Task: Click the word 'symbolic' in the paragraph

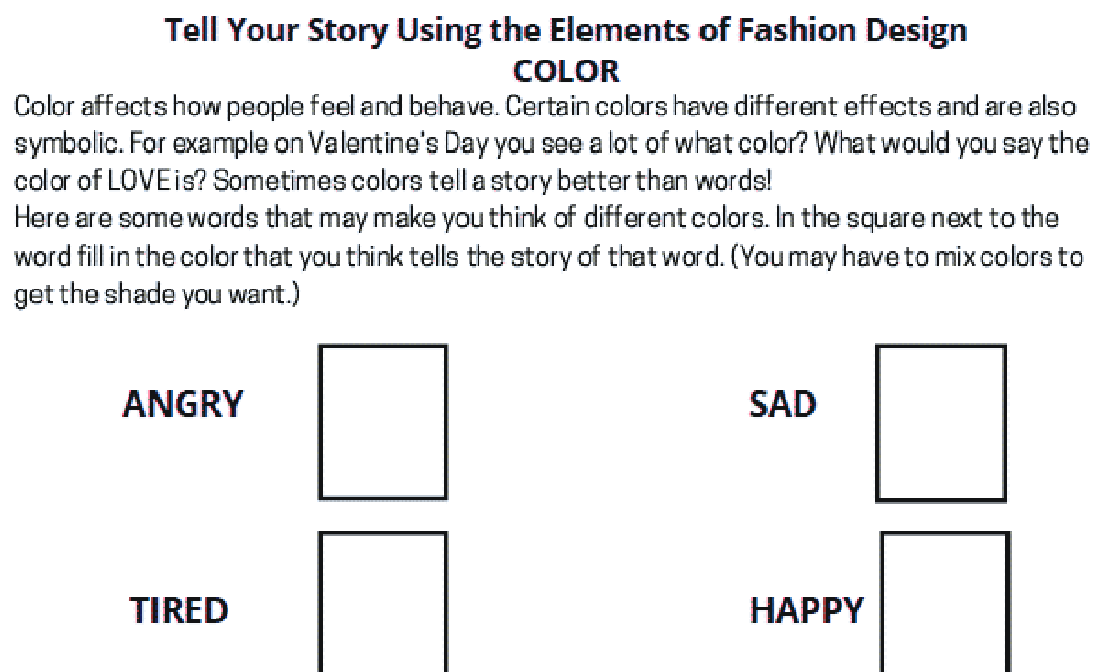Action: [x=68, y=144]
